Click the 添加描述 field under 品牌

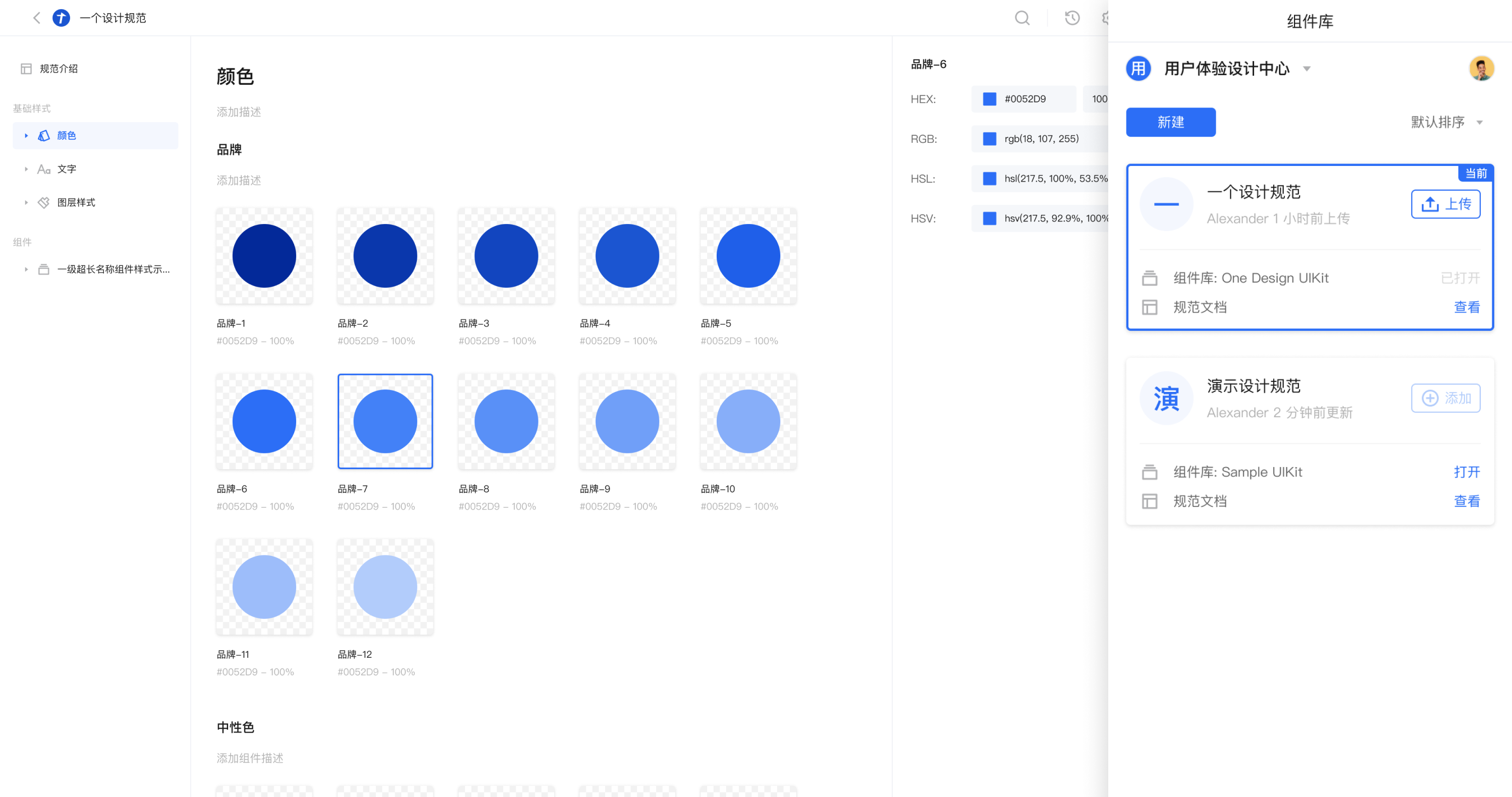point(239,181)
